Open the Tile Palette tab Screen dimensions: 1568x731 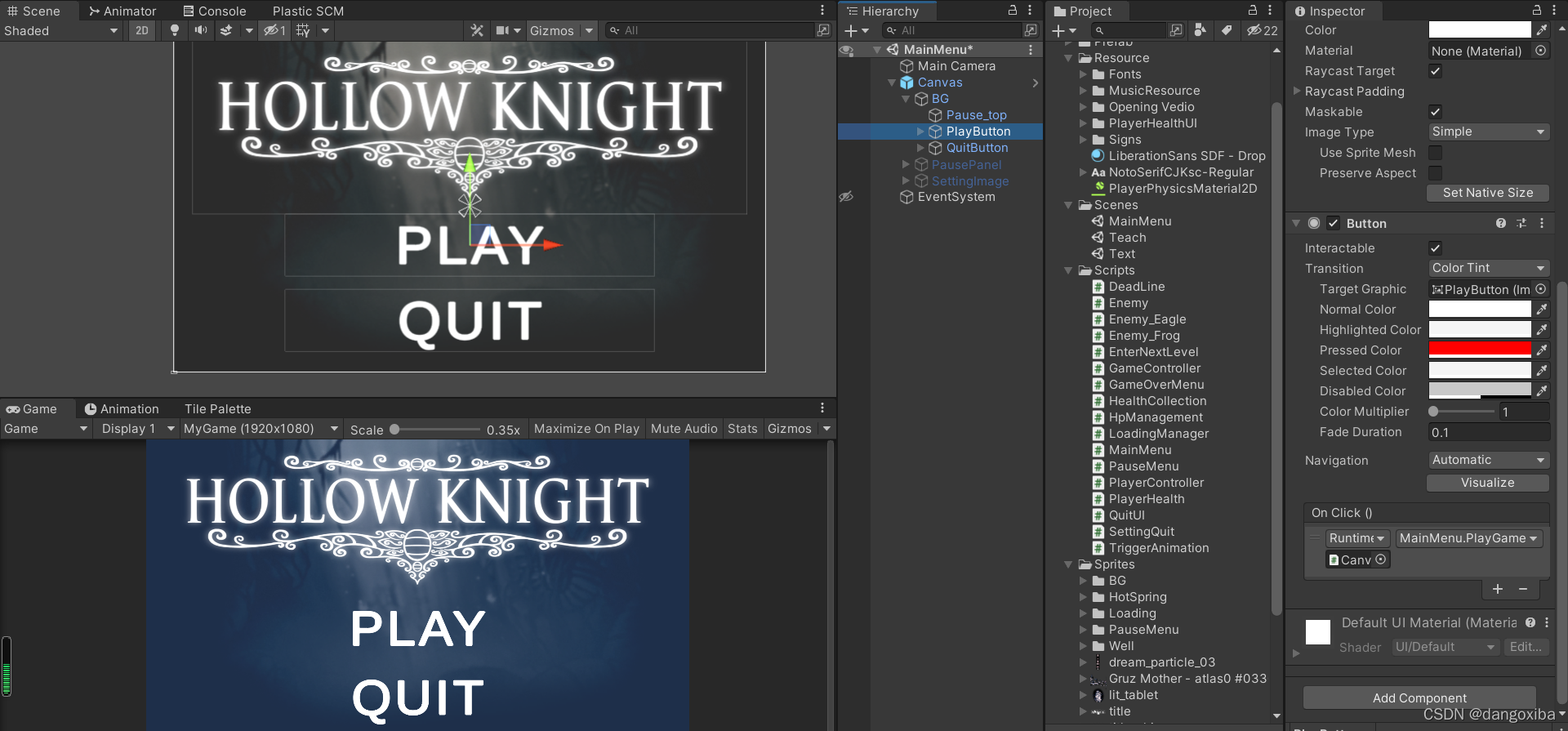(218, 408)
